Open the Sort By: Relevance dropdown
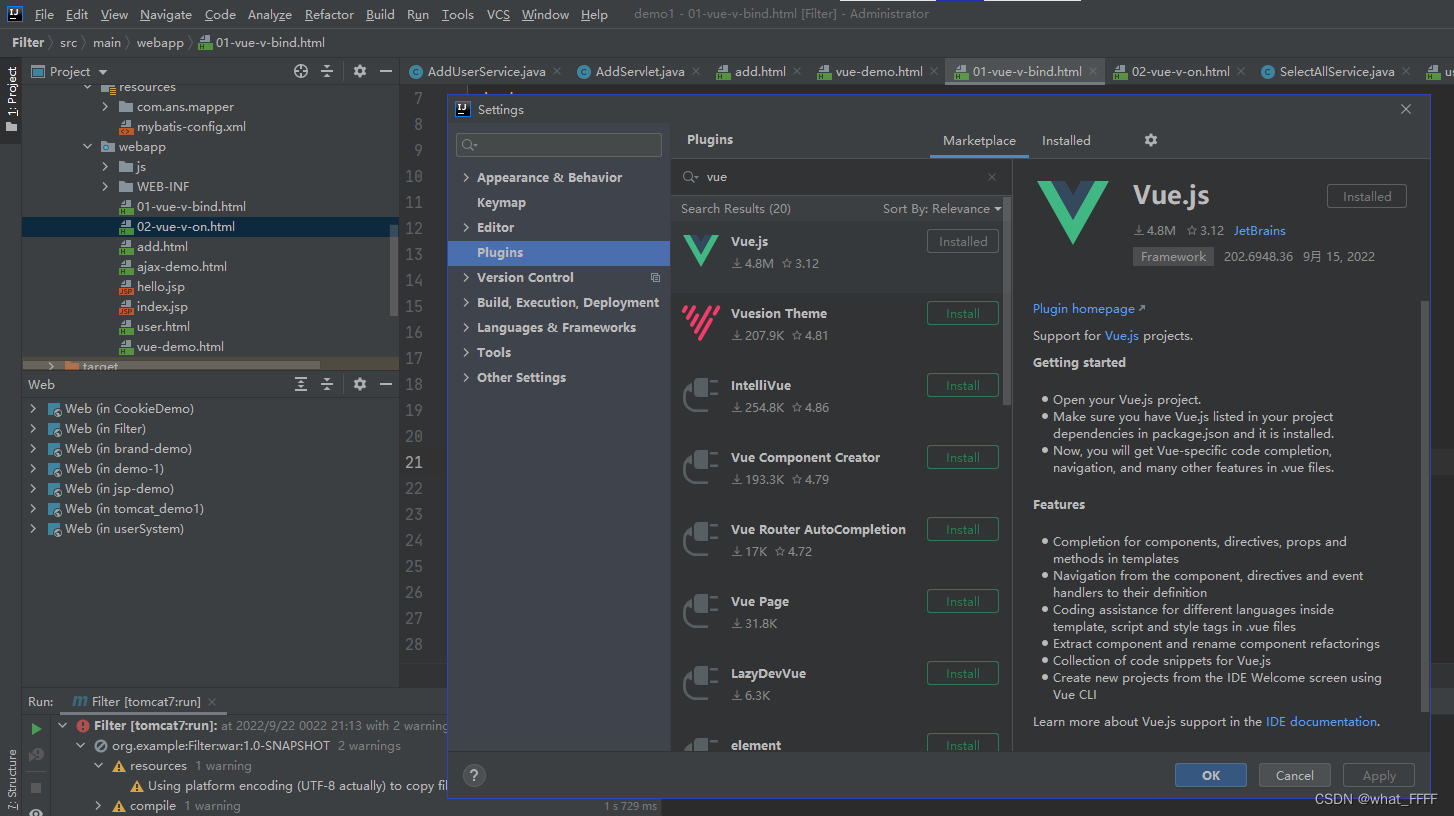 point(942,209)
